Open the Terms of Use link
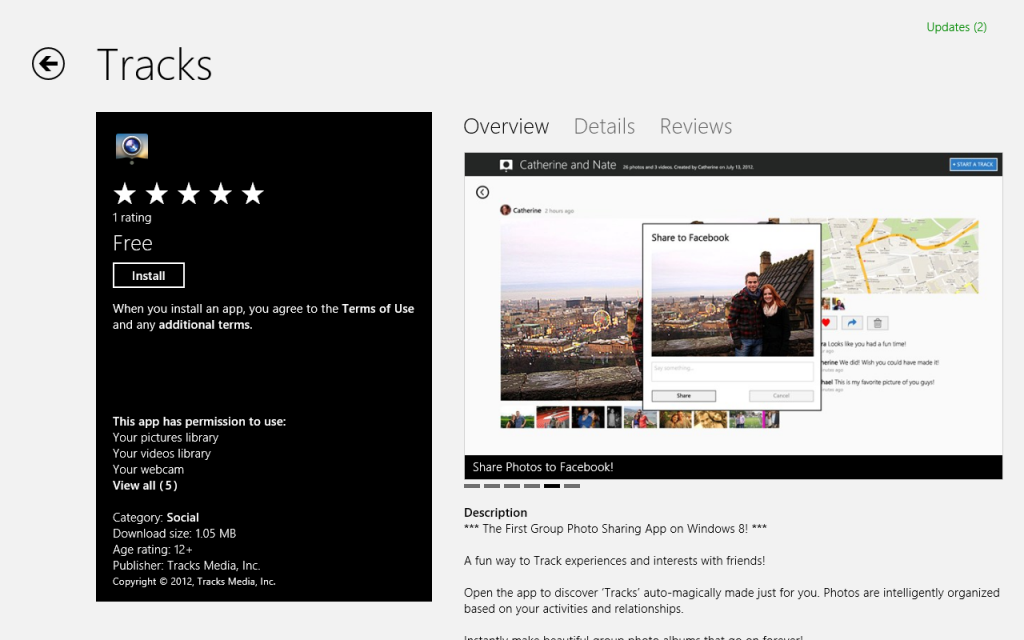 tap(377, 308)
